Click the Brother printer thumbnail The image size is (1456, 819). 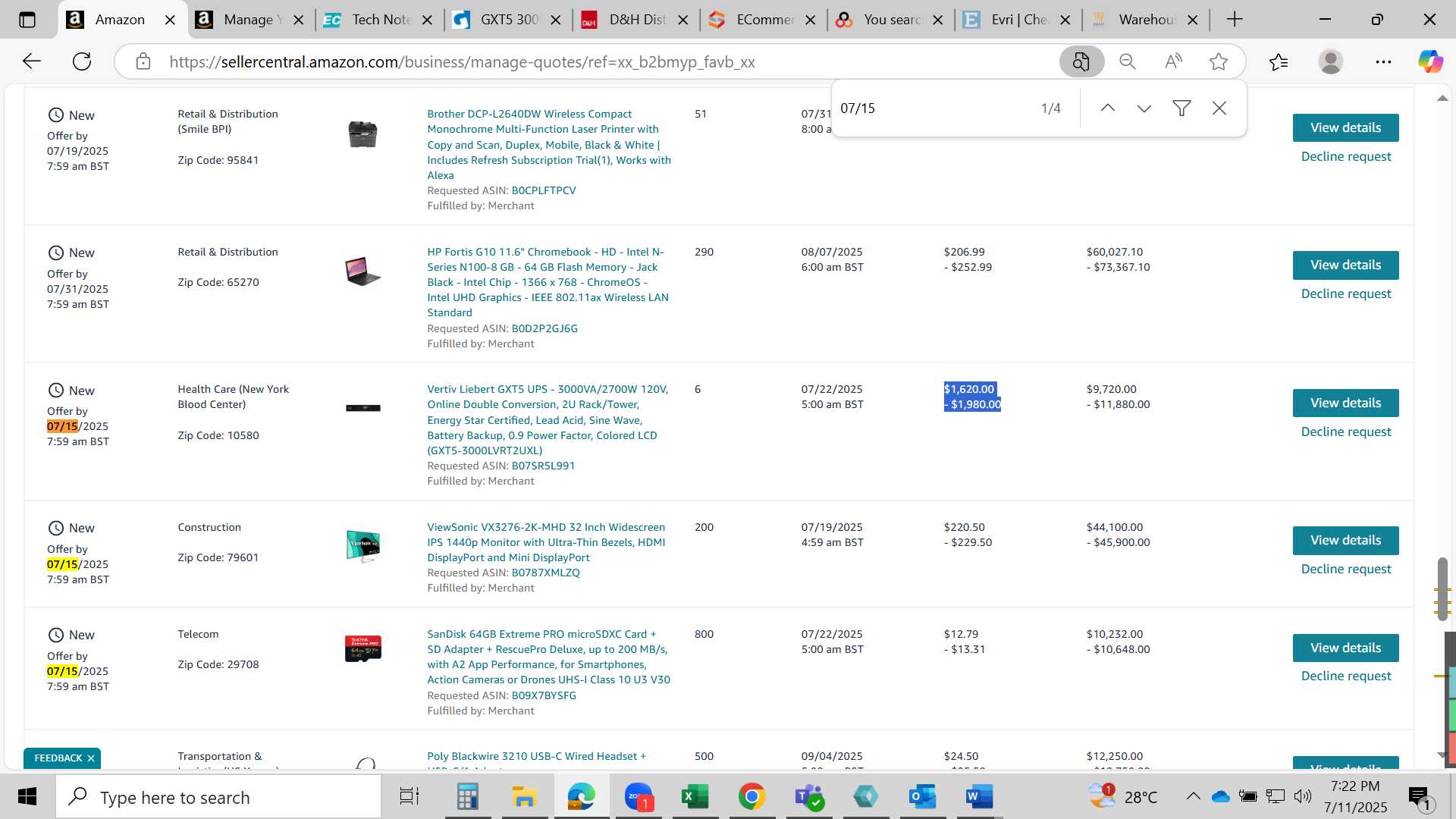click(362, 134)
